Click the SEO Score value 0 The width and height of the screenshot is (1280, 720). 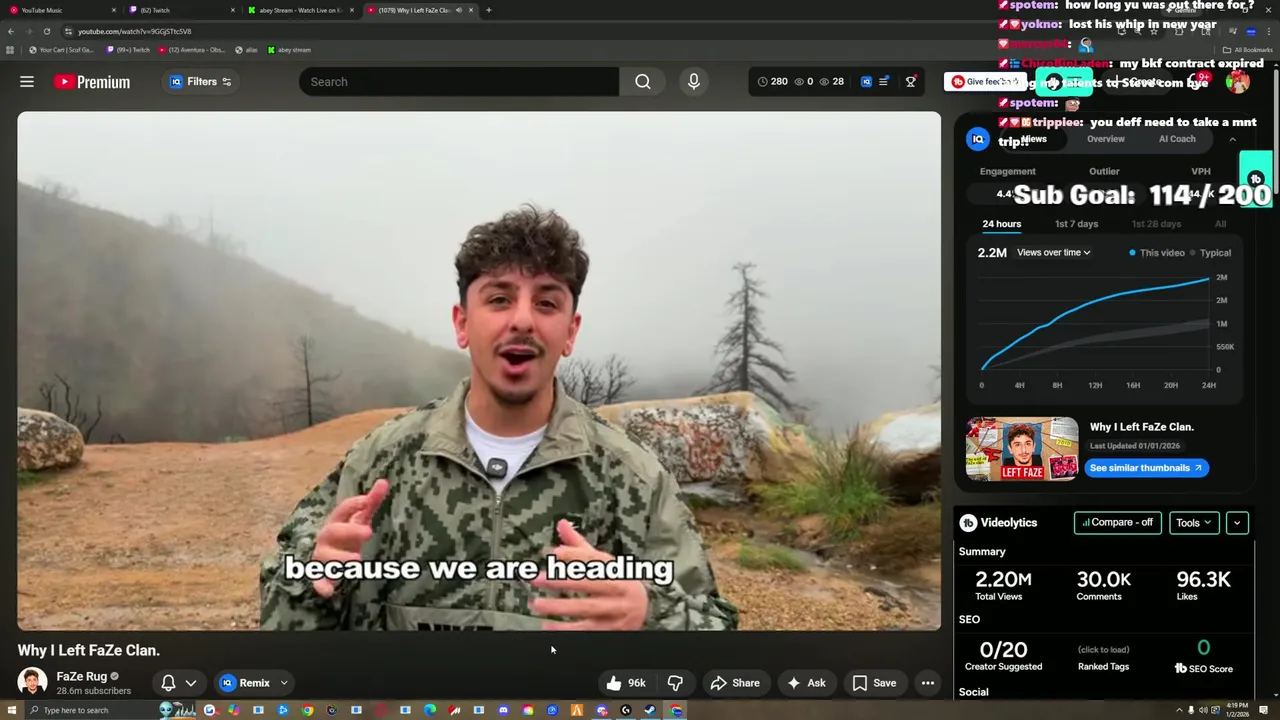1204,648
